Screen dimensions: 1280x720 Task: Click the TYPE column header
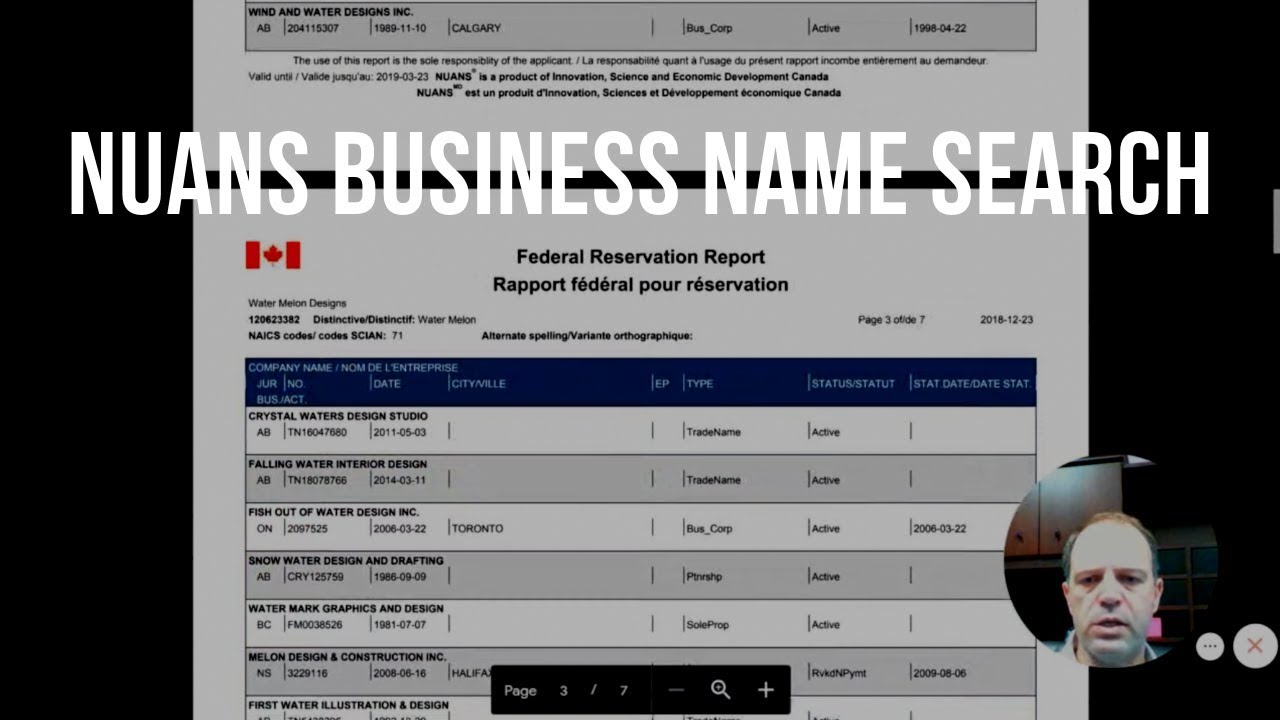click(x=700, y=384)
